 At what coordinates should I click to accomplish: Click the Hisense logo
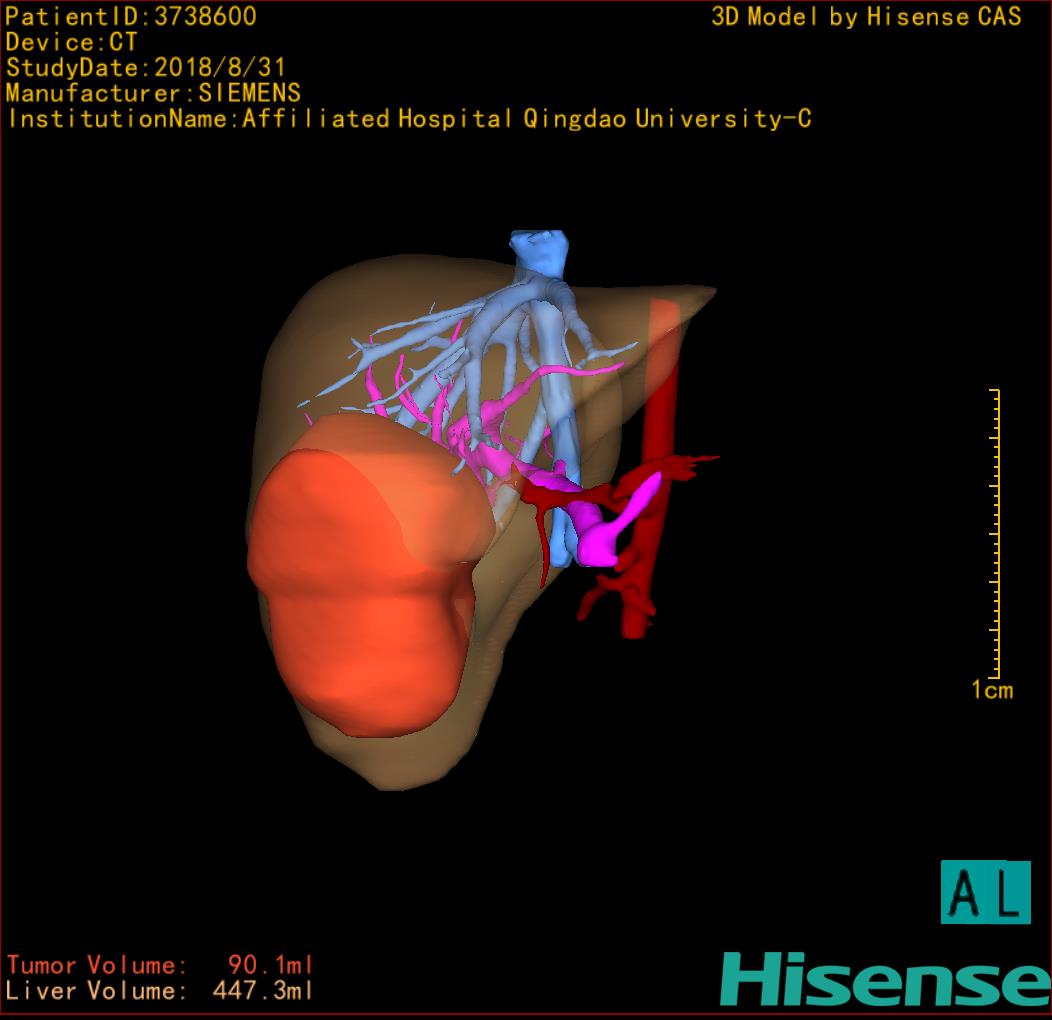pyautogui.click(x=884, y=979)
